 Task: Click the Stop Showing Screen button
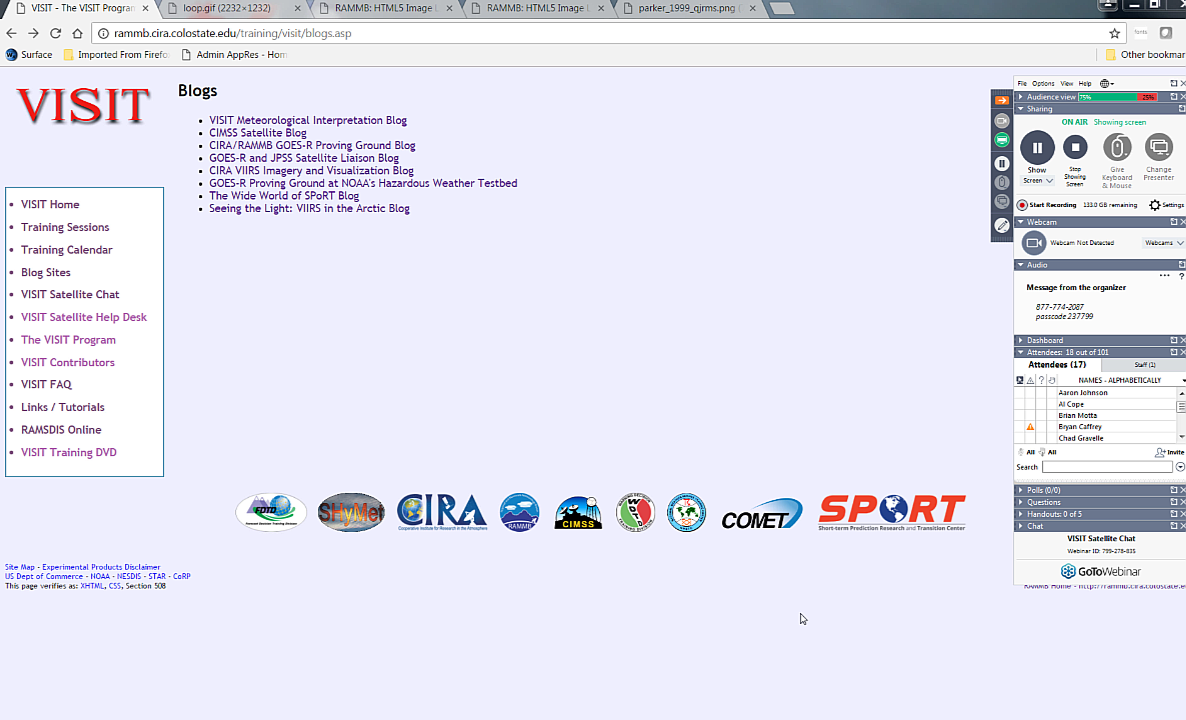click(1075, 148)
